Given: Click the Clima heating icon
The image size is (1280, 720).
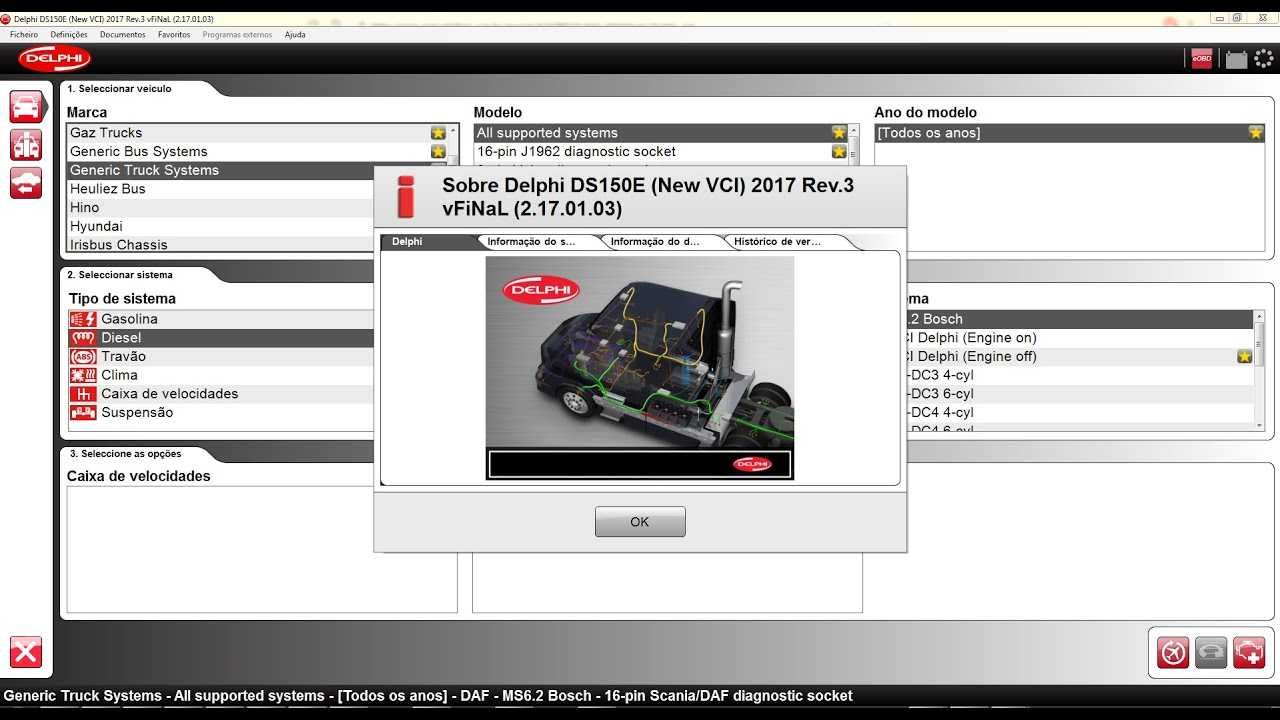Looking at the screenshot, I should 83,375.
